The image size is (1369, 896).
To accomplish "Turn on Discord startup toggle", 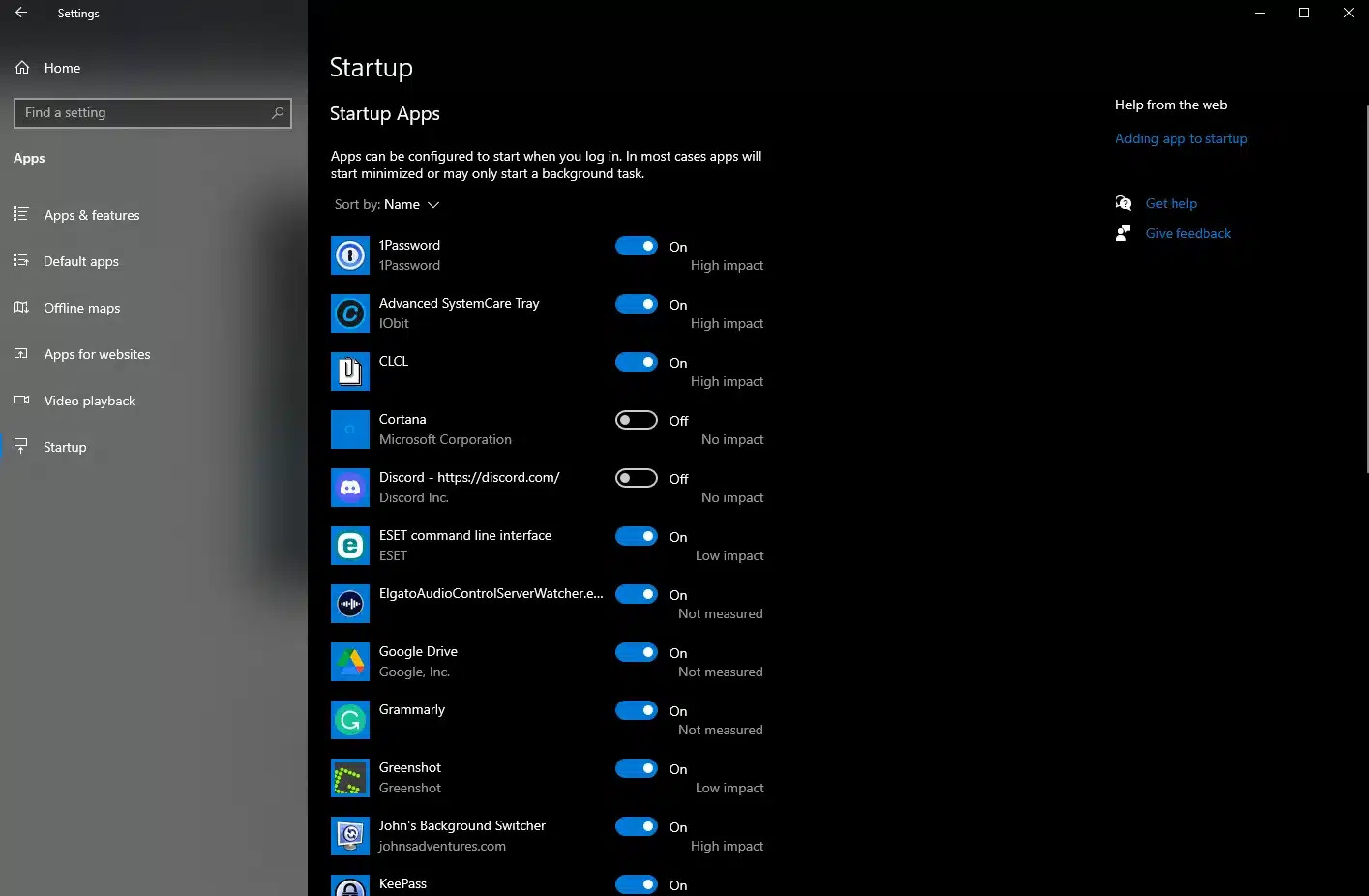I will (637, 478).
